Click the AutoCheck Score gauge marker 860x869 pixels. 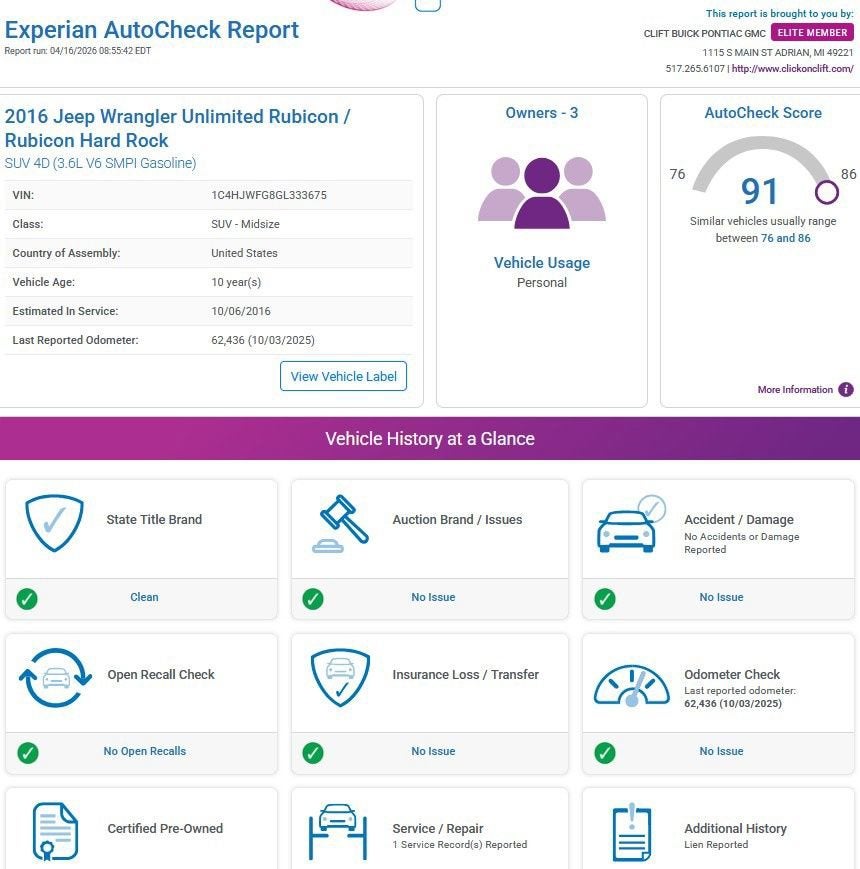point(827,191)
